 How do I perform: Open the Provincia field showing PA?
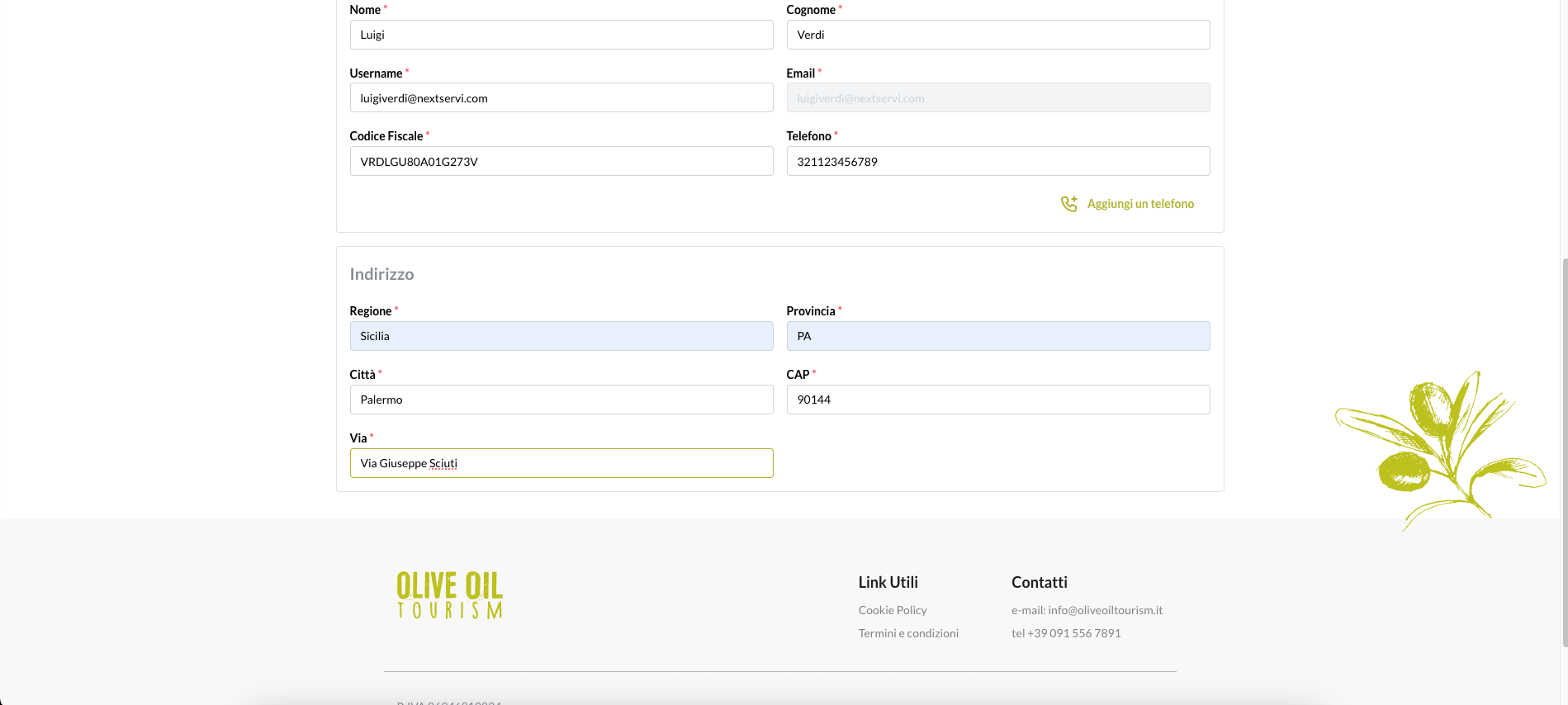click(997, 336)
